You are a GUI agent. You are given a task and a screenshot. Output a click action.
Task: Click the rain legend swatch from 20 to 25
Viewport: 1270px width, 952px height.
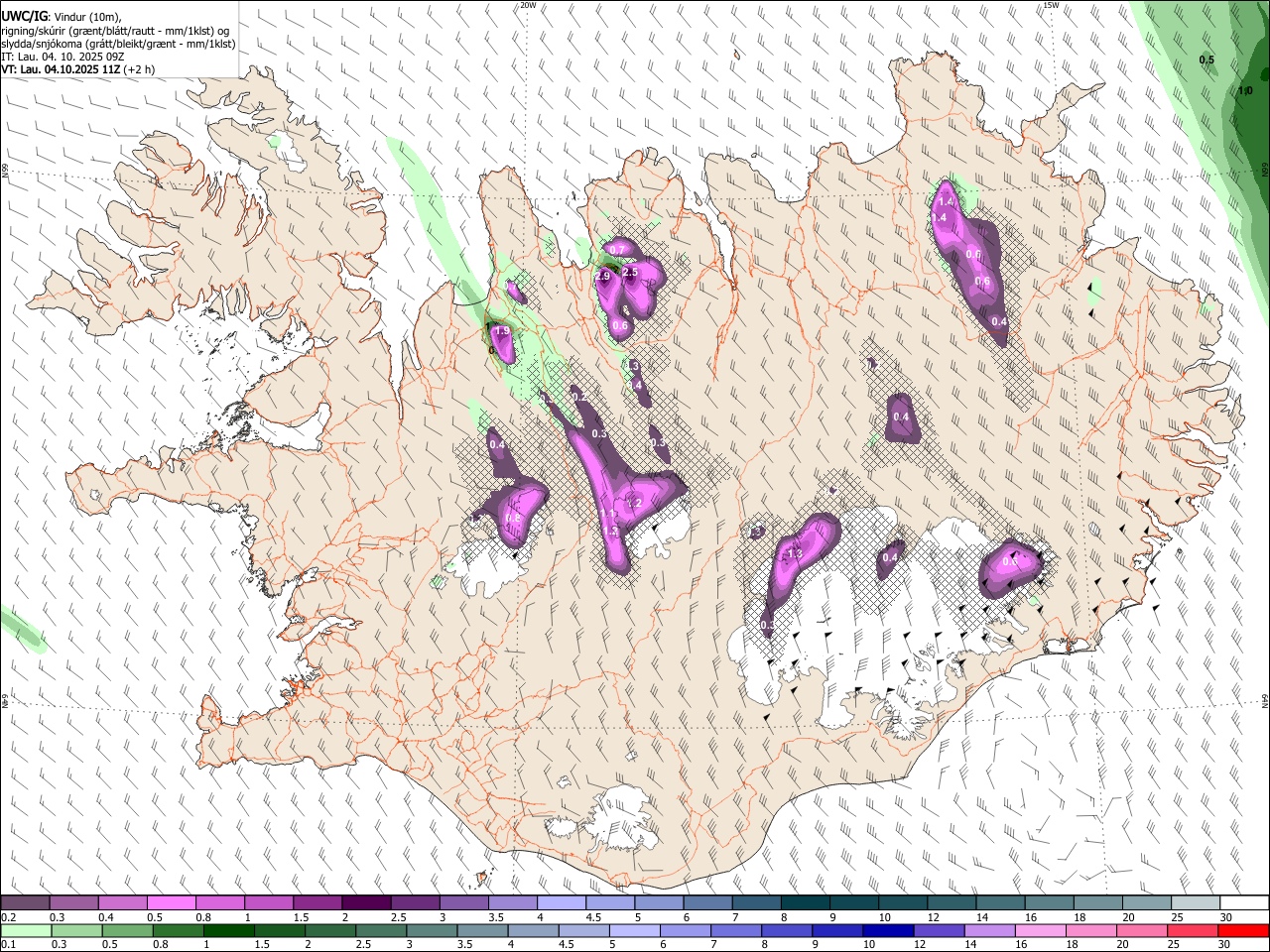[x=1142, y=930]
